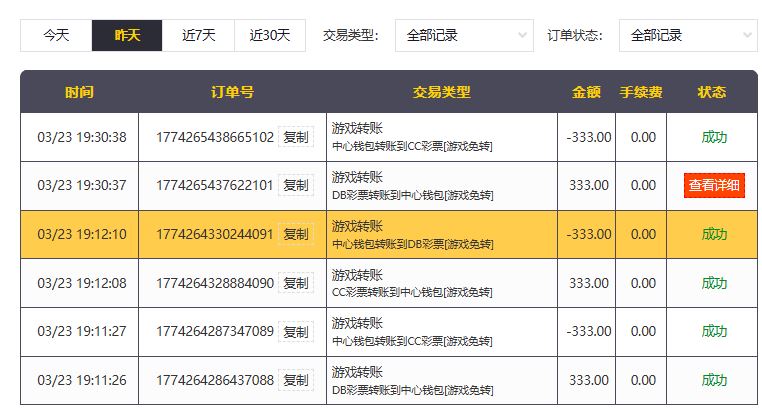Click the 状态 column header
This screenshot has width=762, height=415.
(x=712, y=92)
